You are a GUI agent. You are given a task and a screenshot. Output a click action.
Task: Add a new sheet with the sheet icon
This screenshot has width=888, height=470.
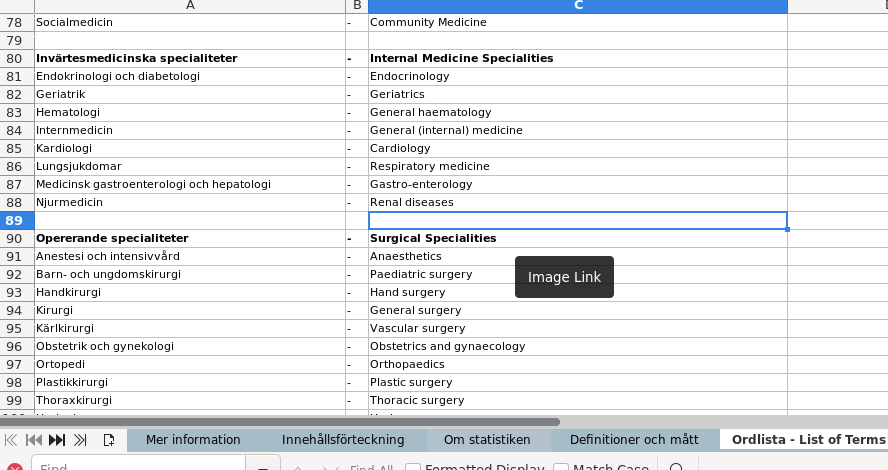pos(109,440)
